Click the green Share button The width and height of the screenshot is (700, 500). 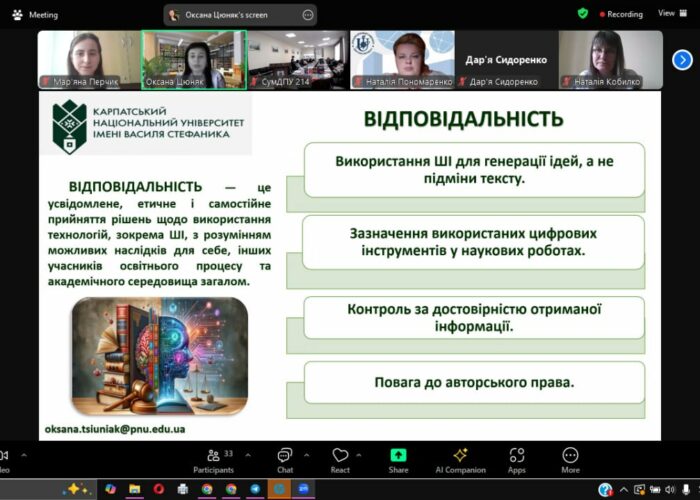pyautogui.click(x=398, y=458)
